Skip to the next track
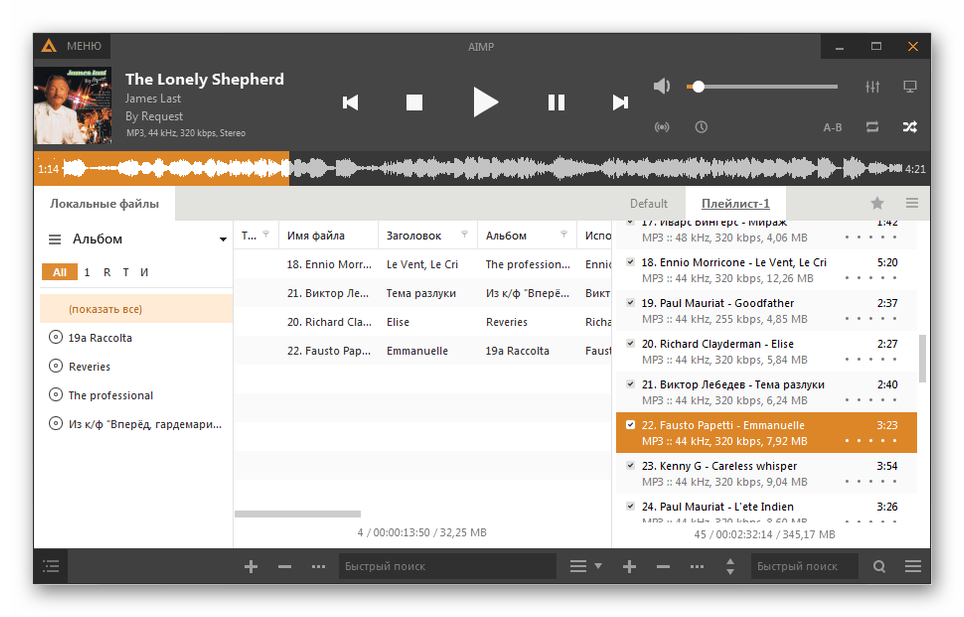Screen dimensions: 964x617 pos(620,102)
